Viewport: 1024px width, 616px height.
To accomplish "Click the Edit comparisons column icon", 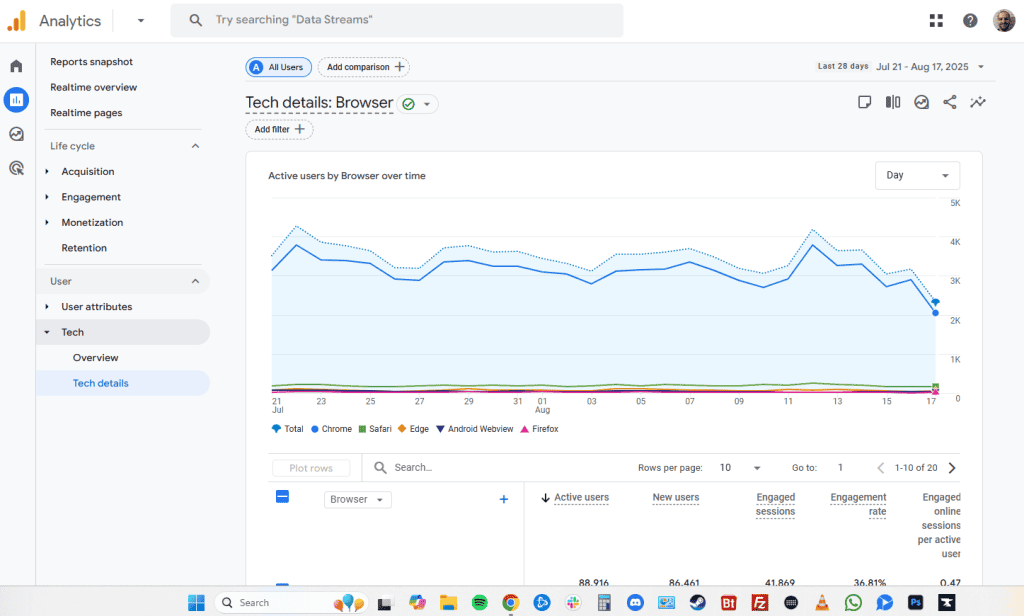I will 893,102.
